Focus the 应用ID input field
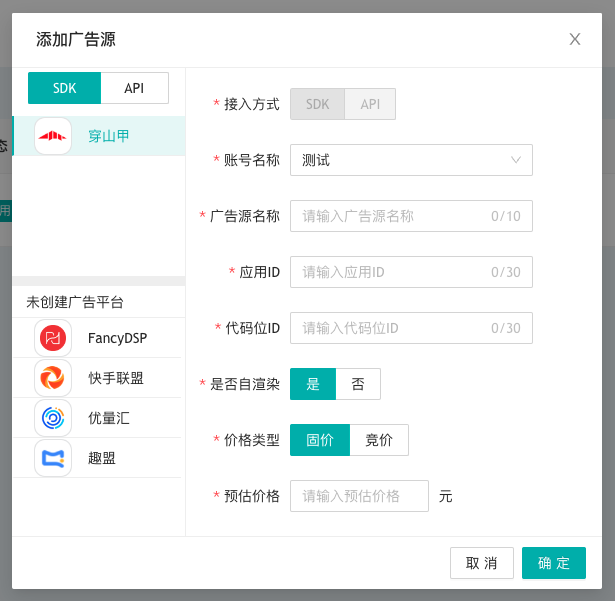This screenshot has width=615, height=601. [390, 272]
